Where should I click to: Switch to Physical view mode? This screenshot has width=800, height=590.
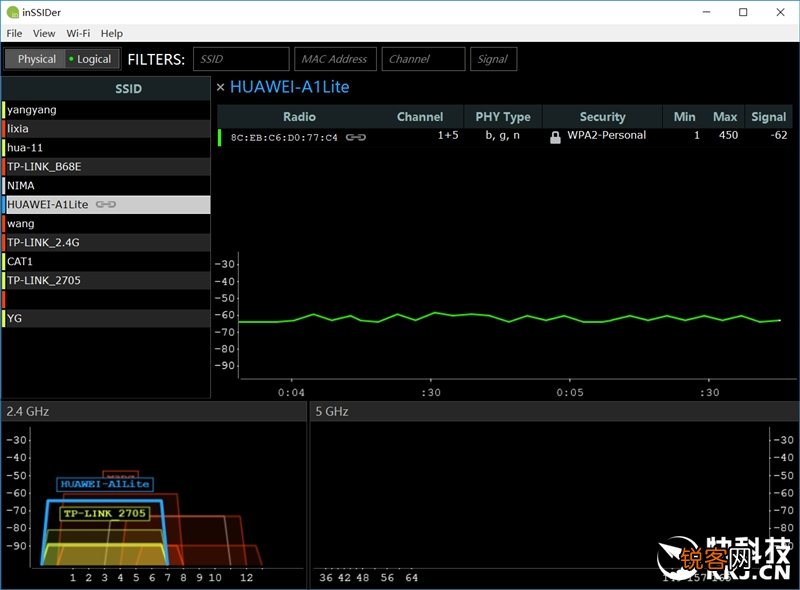(35, 59)
